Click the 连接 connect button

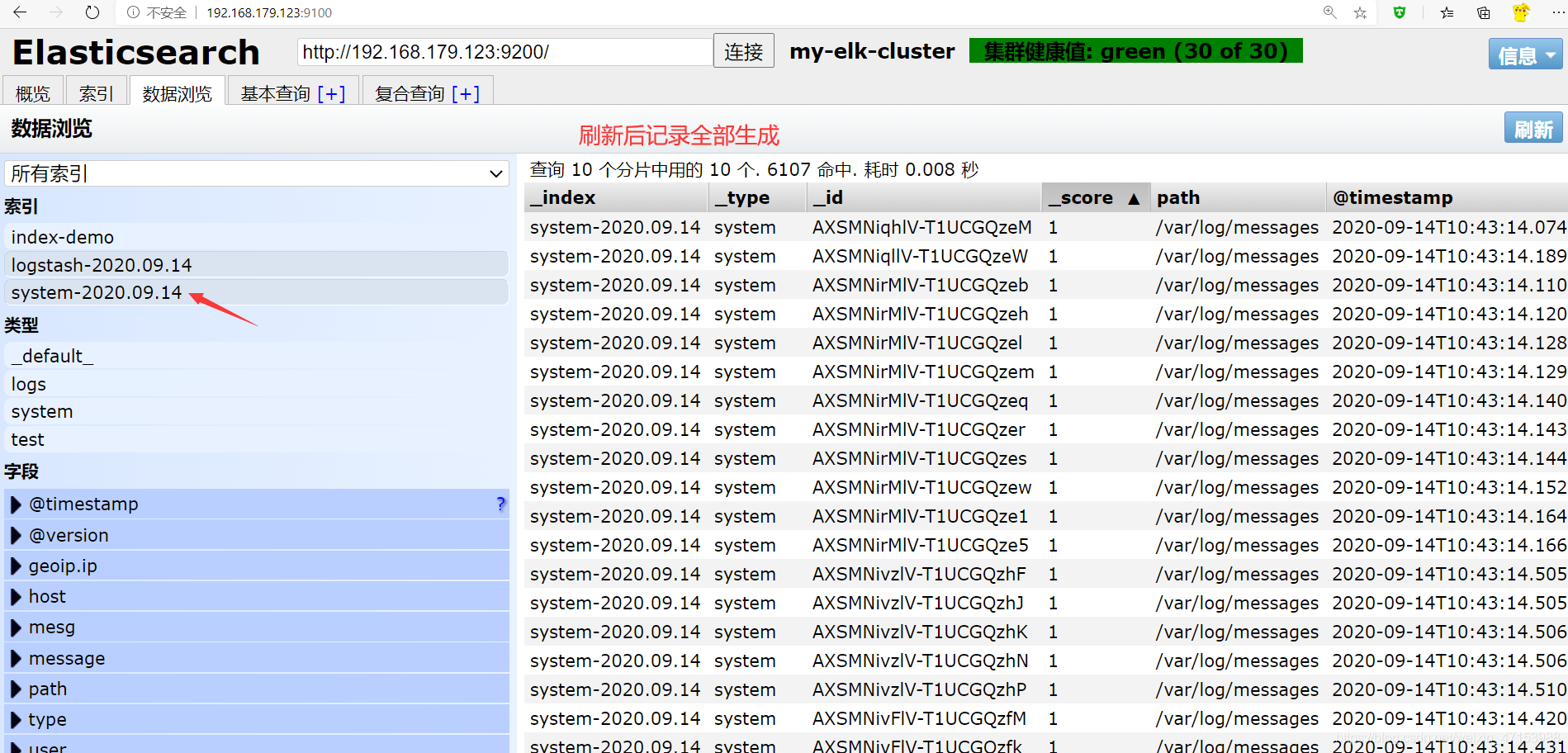(x=743, y=51)
